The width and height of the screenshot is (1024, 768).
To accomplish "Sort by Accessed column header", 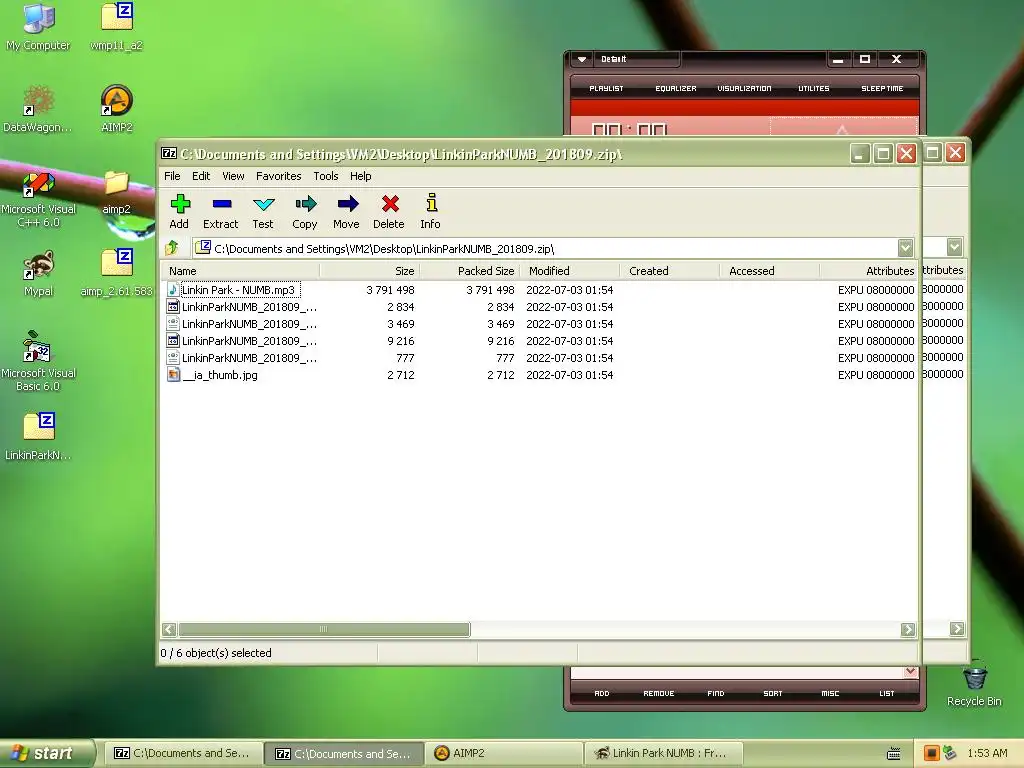I will click(769, 271).
